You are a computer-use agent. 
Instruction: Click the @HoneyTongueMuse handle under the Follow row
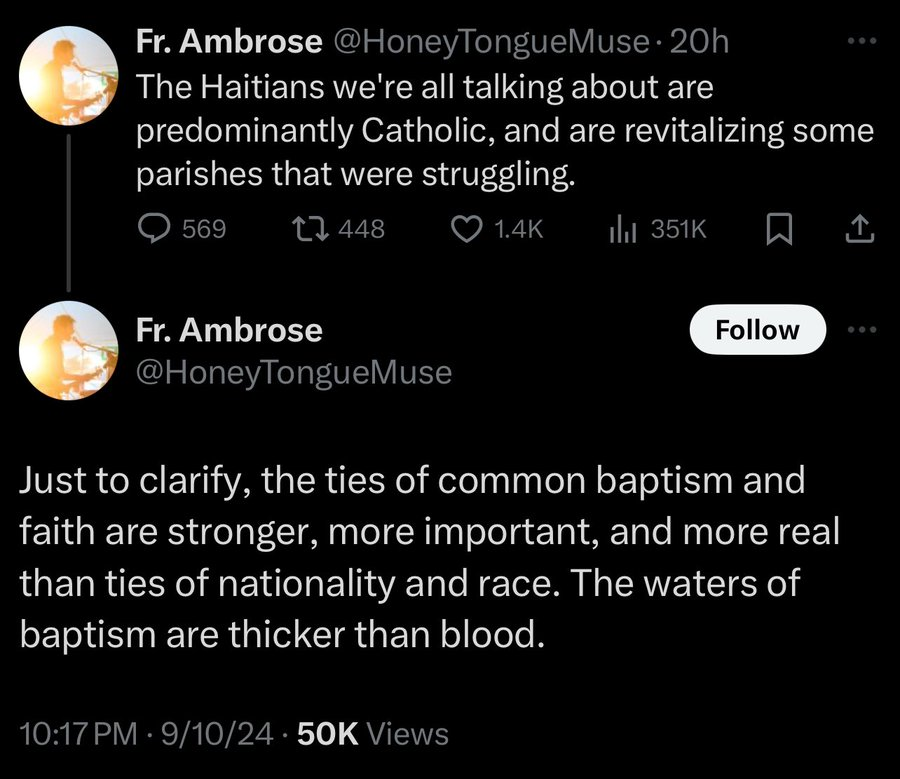[x=294, y=372]
